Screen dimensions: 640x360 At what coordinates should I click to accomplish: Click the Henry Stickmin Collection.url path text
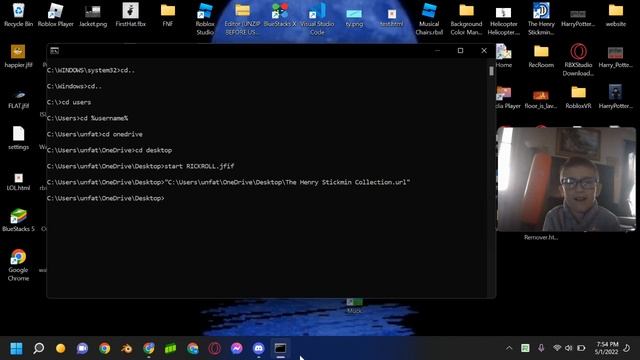coord(287,182)
